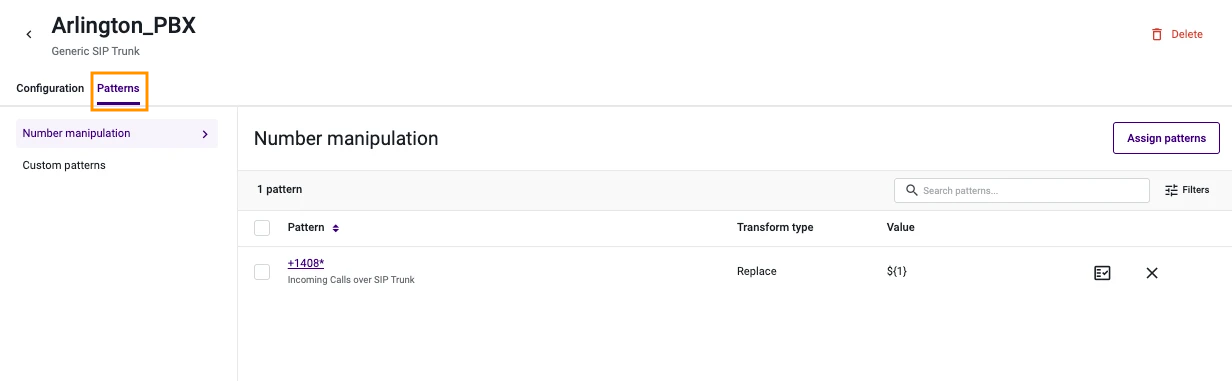Open the +1408* pattern link
The image size is (1232, 381).
[306, 263]
